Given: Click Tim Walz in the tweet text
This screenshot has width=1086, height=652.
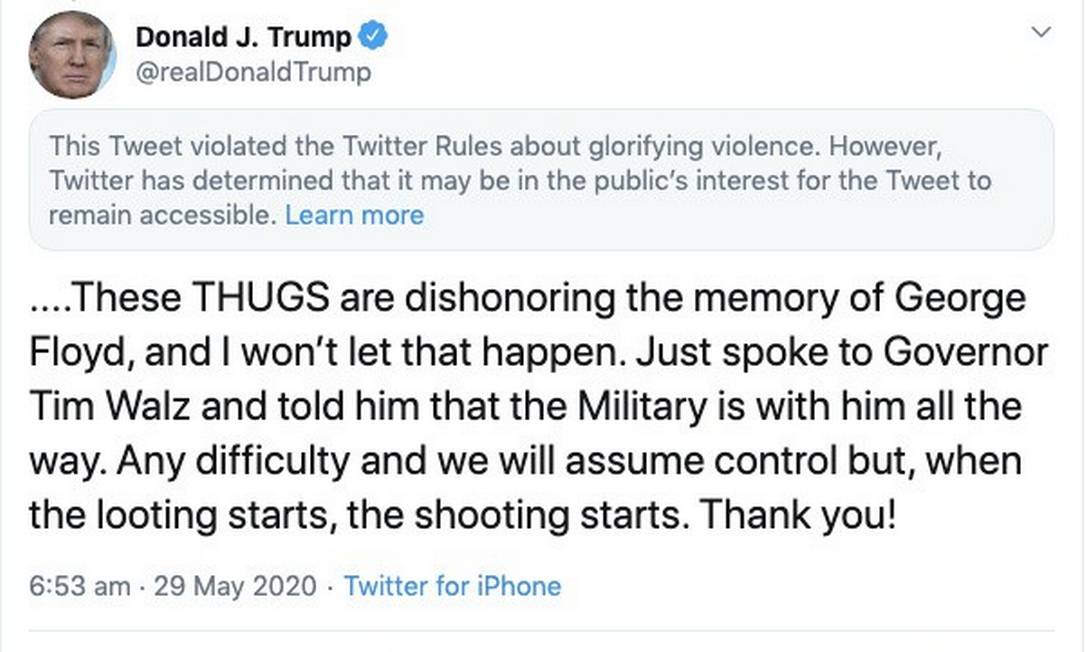Looking at the screenshot, I should click(122, 408).
